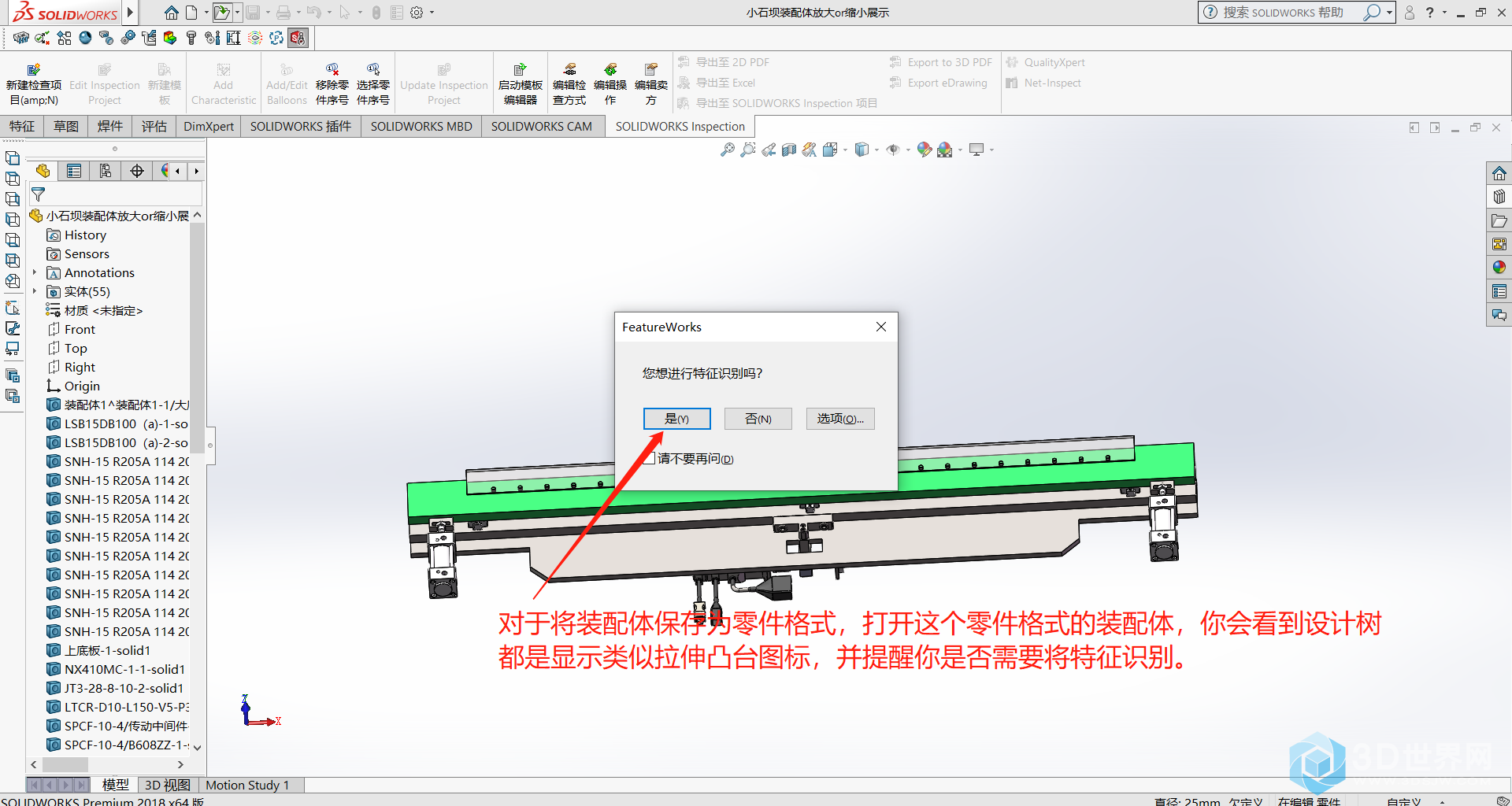The image size is (1512, 806).
Task: Check the 请不要再问 checkbox
Action: (649, 458)
